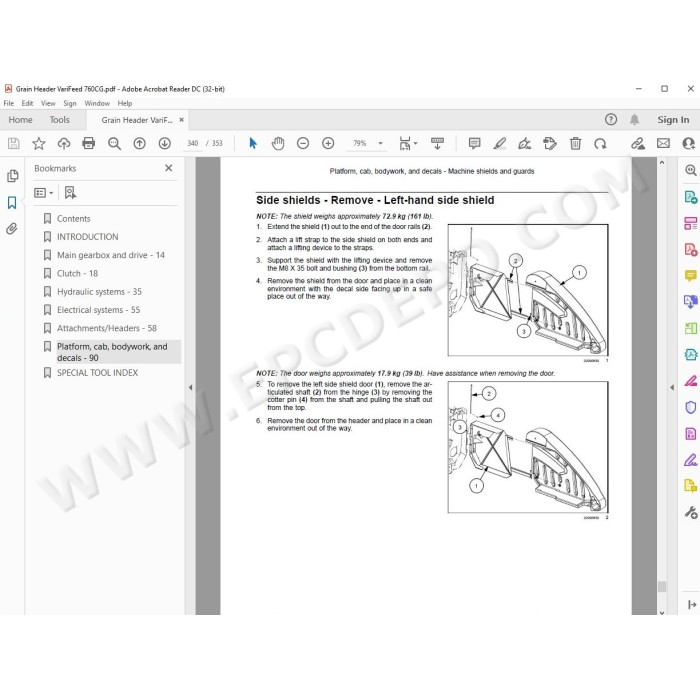Select Platform, cab, bodywork bookmark
The width and height of the screenshot is (700, 700).
pos(112,352)
